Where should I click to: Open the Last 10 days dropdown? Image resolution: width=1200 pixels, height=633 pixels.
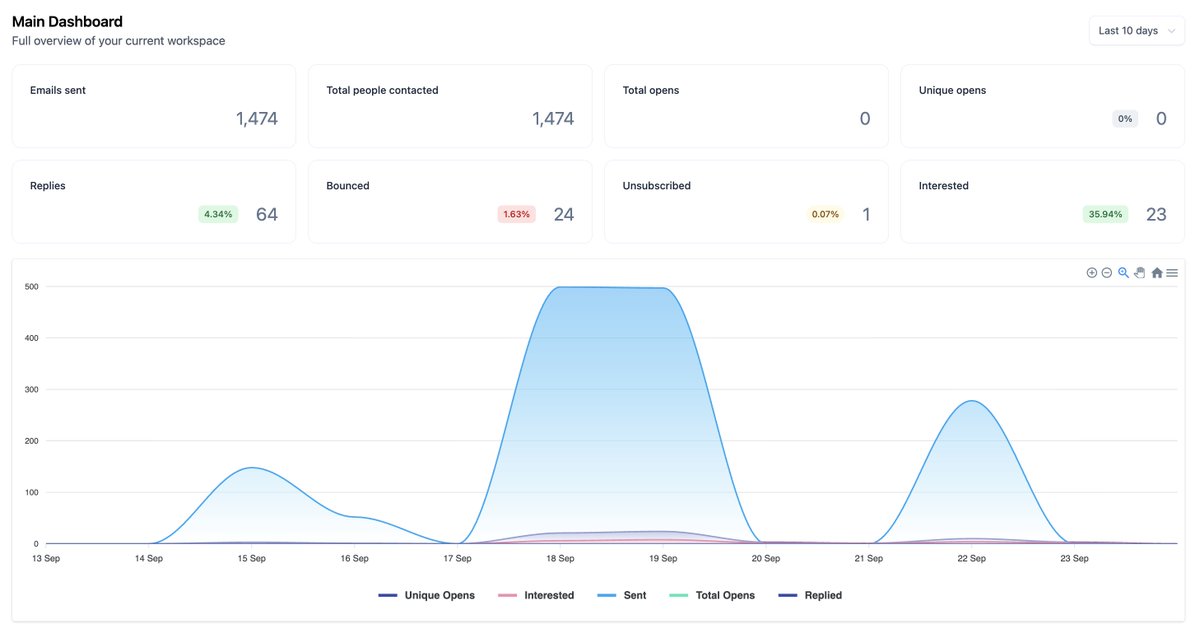(1137, 31)
